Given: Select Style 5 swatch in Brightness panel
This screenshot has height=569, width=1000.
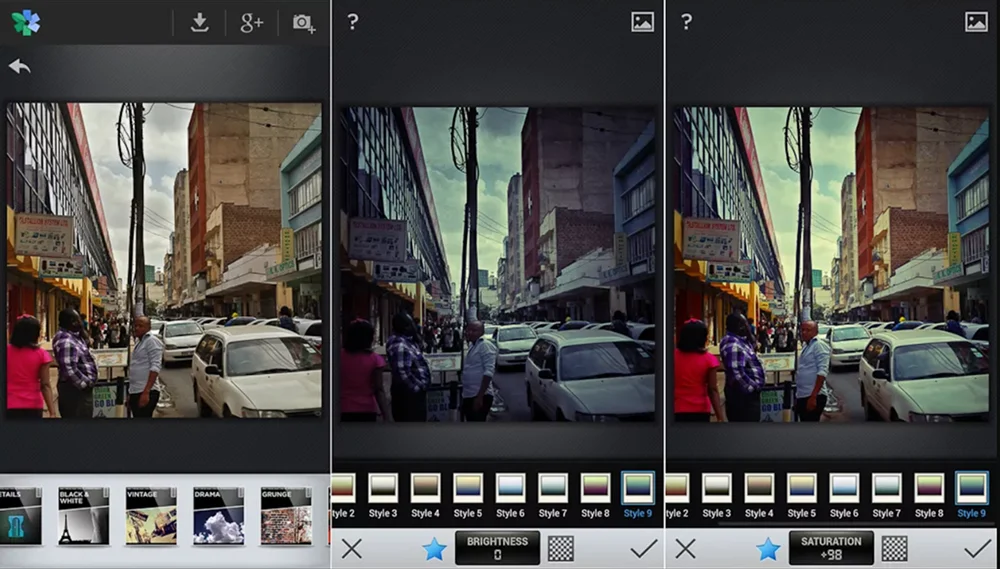Looking at the screenshot, I should [468, 495].
